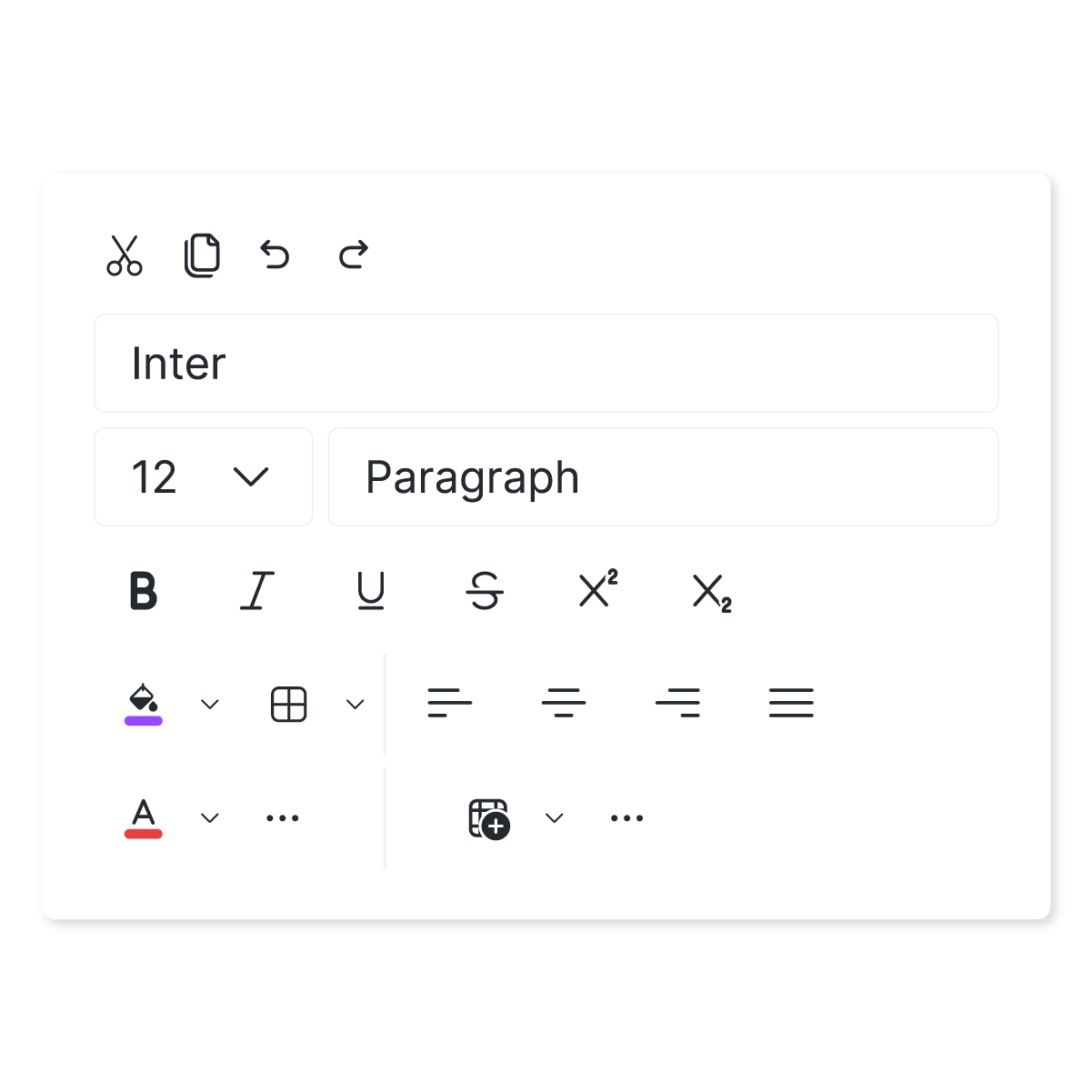The image size is (1092, 1092).
Task: Expand the borders options chevron
Action: (356, 705)
